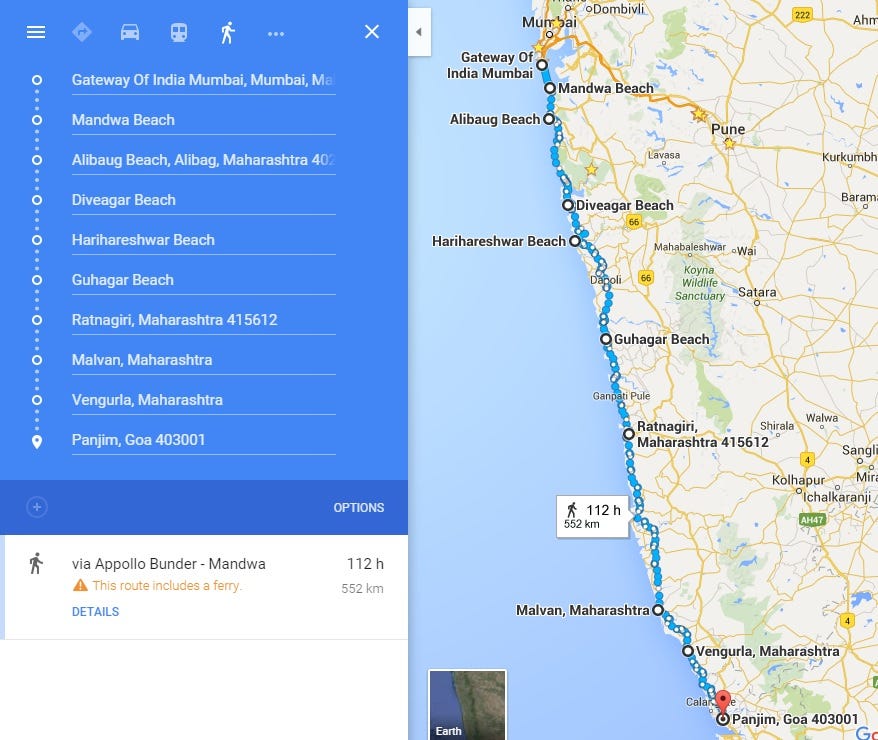Select best travel mode directions icon
Screen dimensions: 878x740
tap(82, 32)
